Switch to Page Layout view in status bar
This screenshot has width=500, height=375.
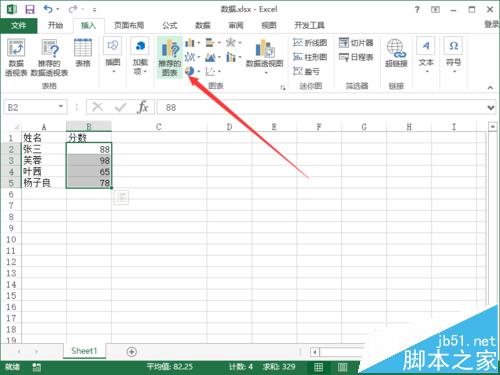342,367
